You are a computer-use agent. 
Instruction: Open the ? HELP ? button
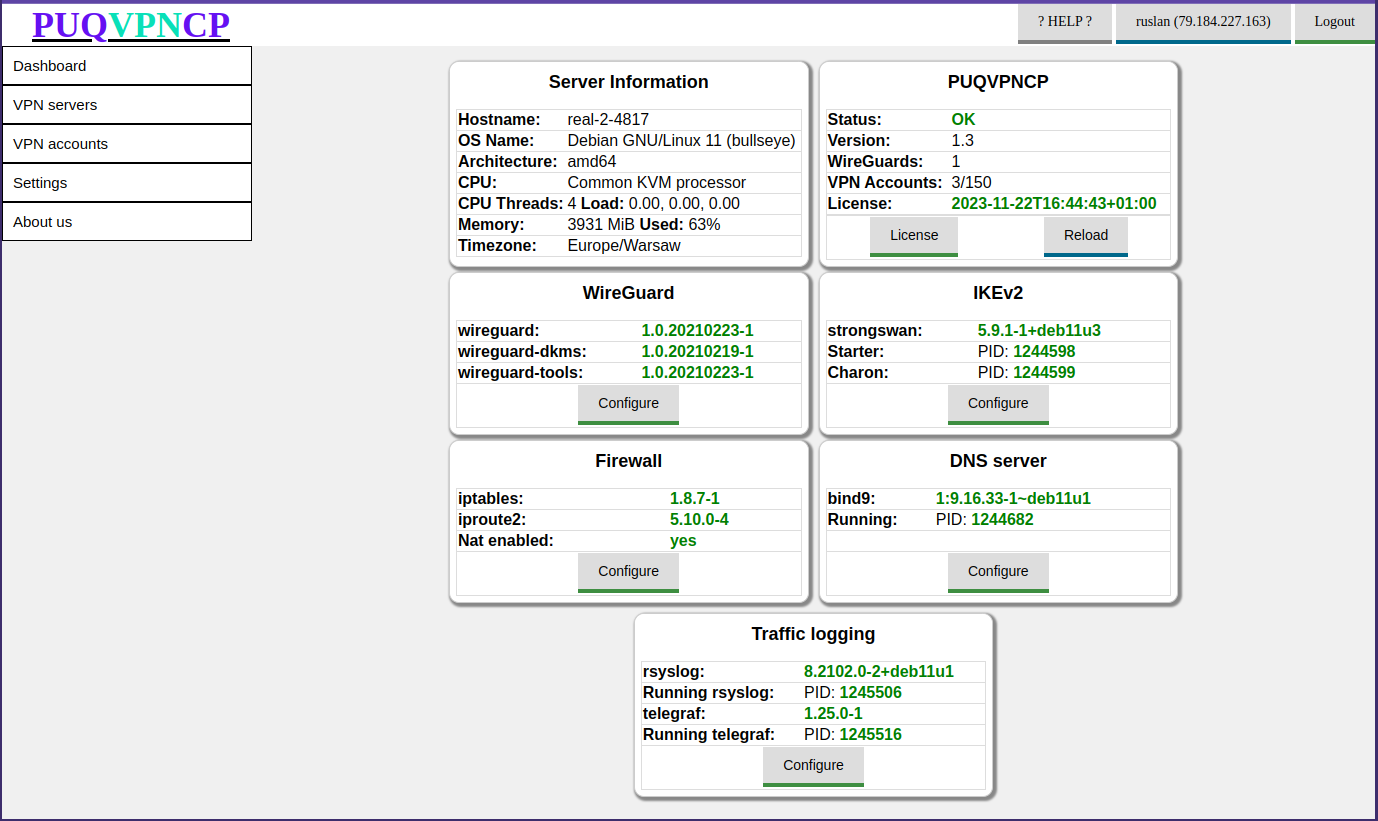1064,22
